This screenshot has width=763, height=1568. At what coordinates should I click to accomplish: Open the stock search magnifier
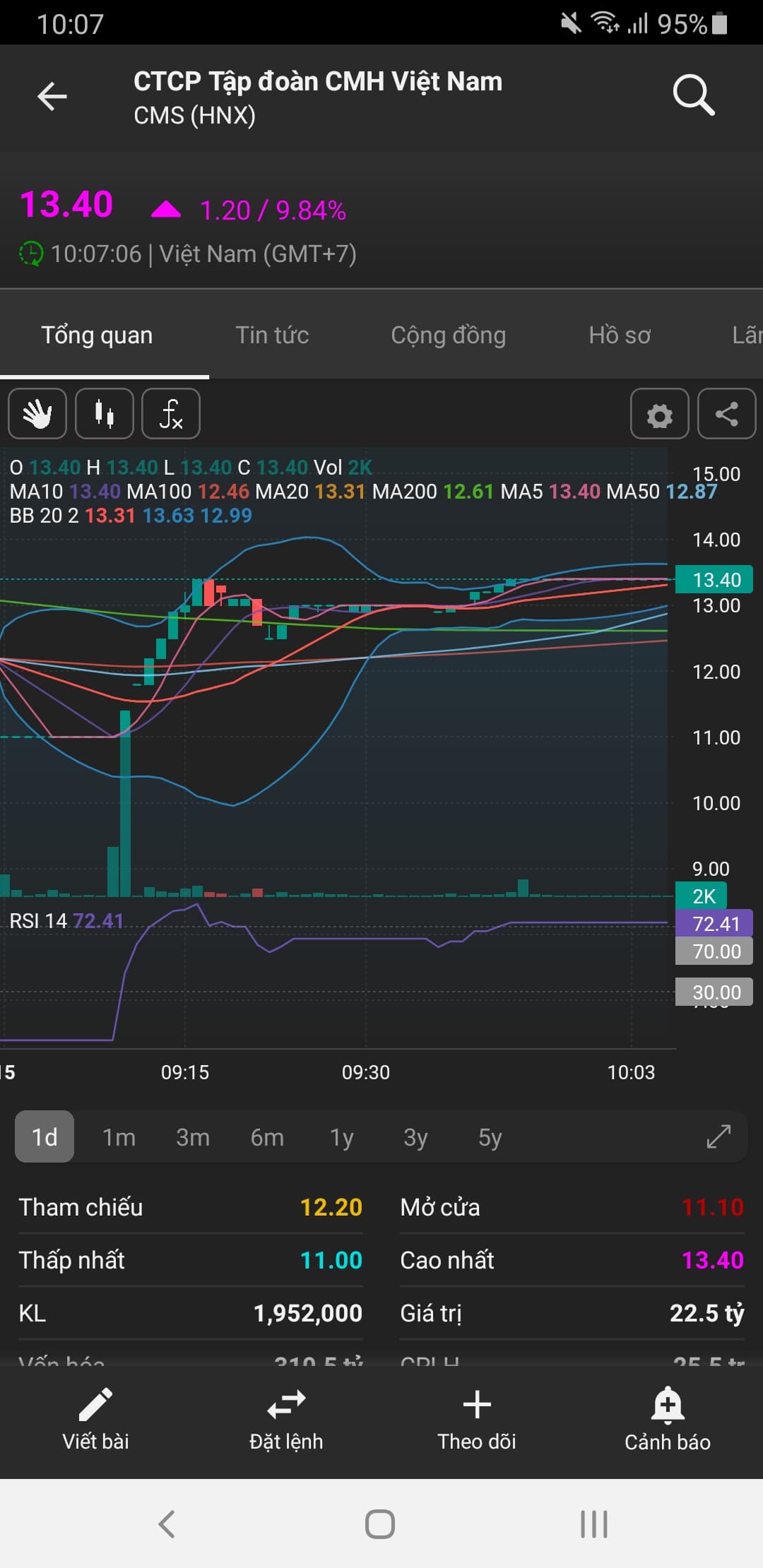[x=693, y=95]
